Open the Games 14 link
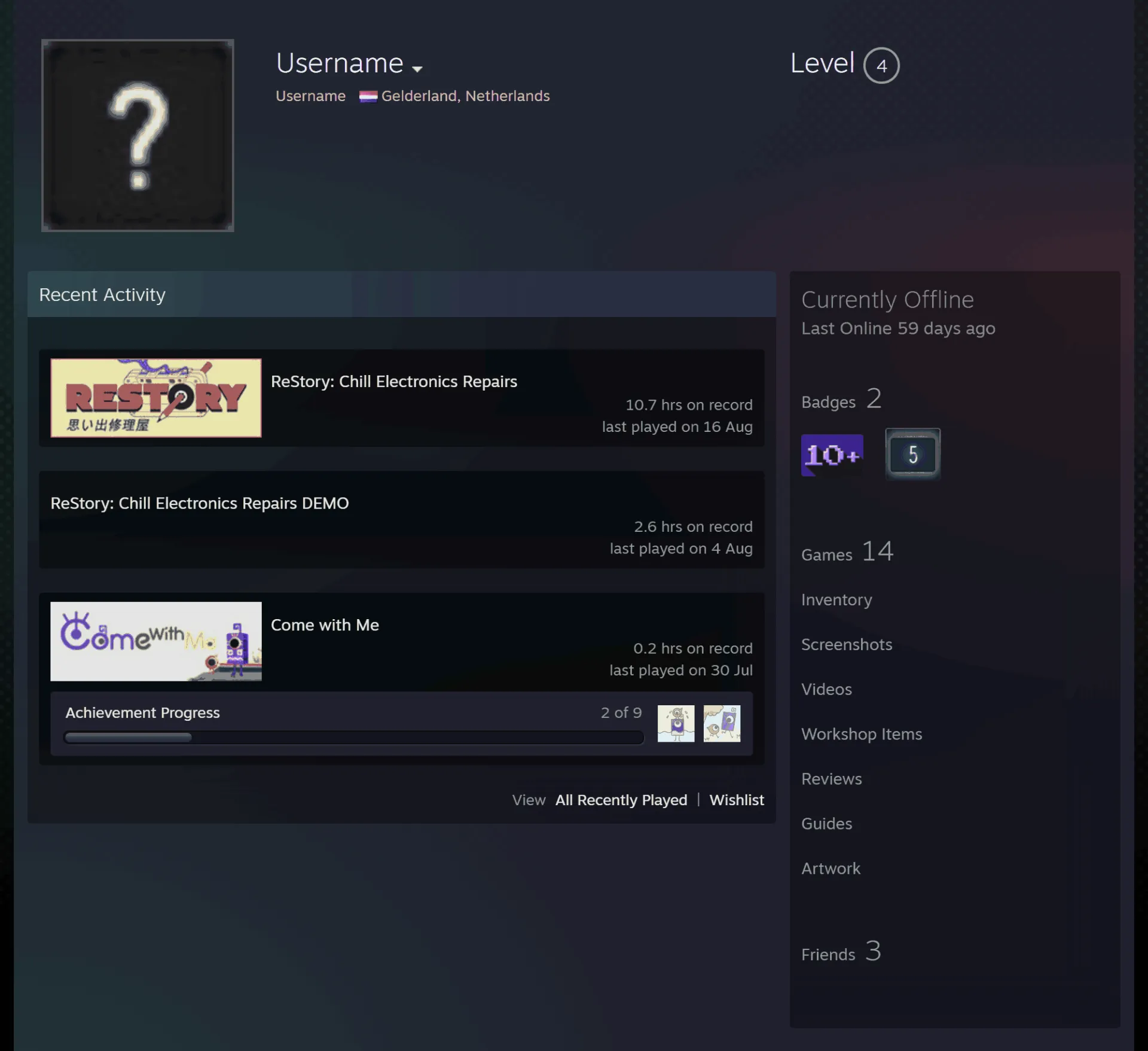The image size is (1148, 1051). tap(847, 552)
